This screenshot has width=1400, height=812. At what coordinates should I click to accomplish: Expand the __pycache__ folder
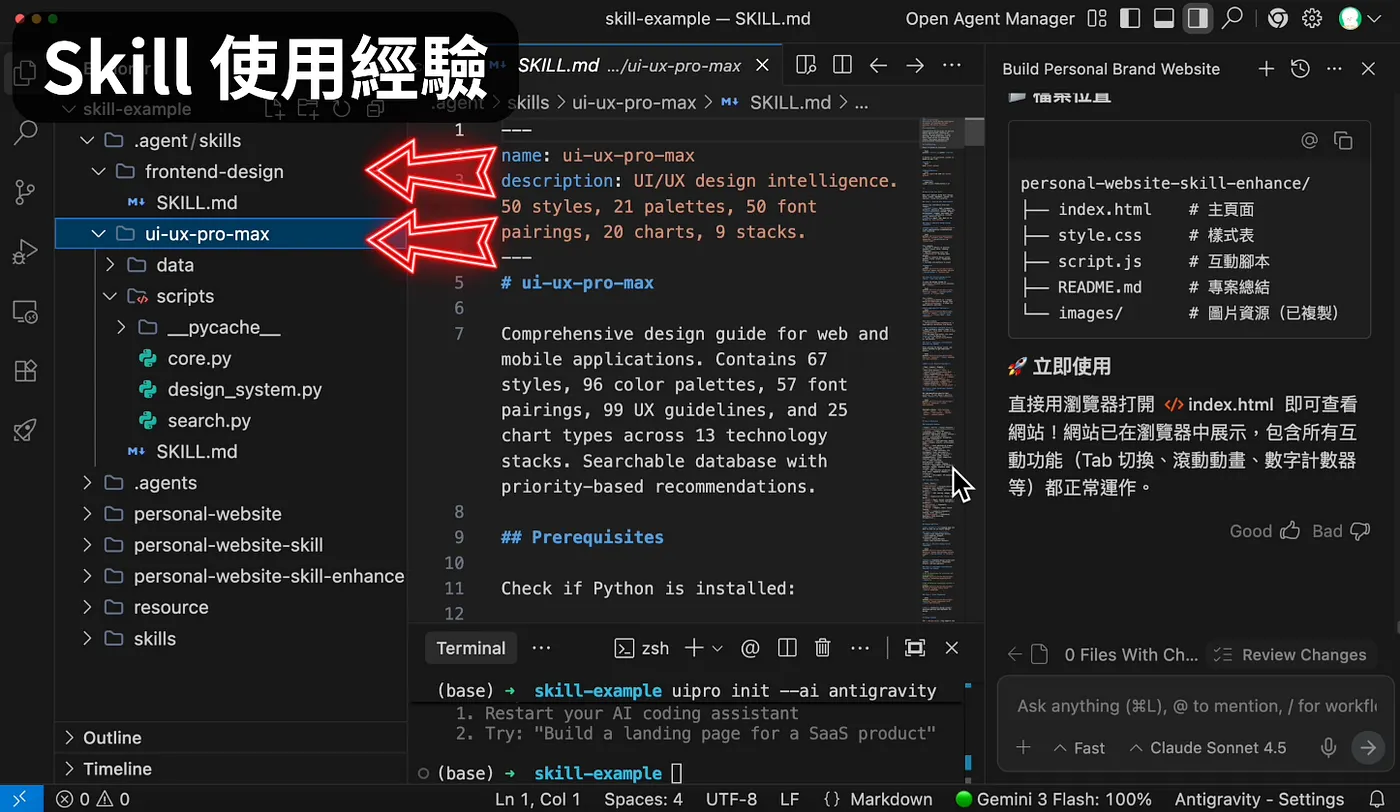coord(121,327)
